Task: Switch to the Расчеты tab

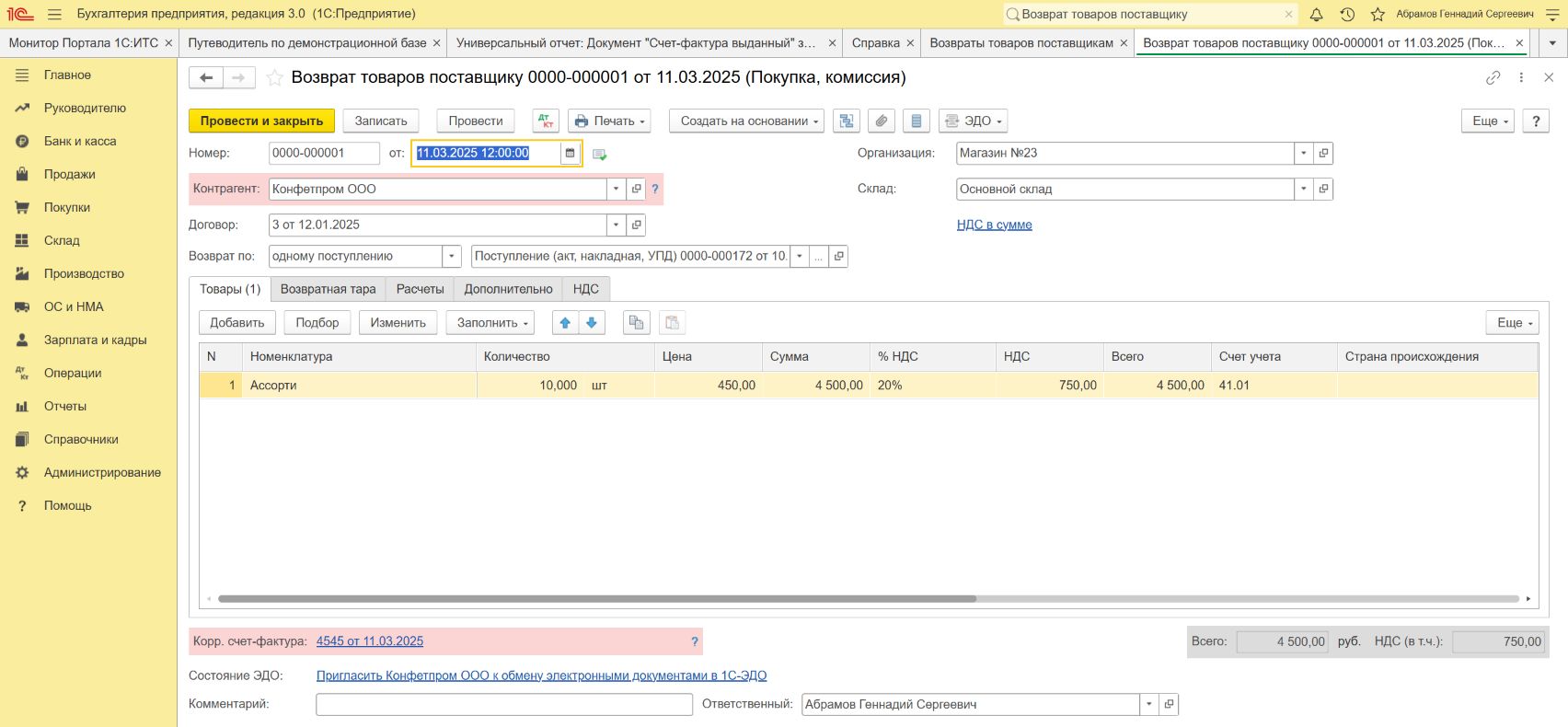Action: tap(420, 289)
